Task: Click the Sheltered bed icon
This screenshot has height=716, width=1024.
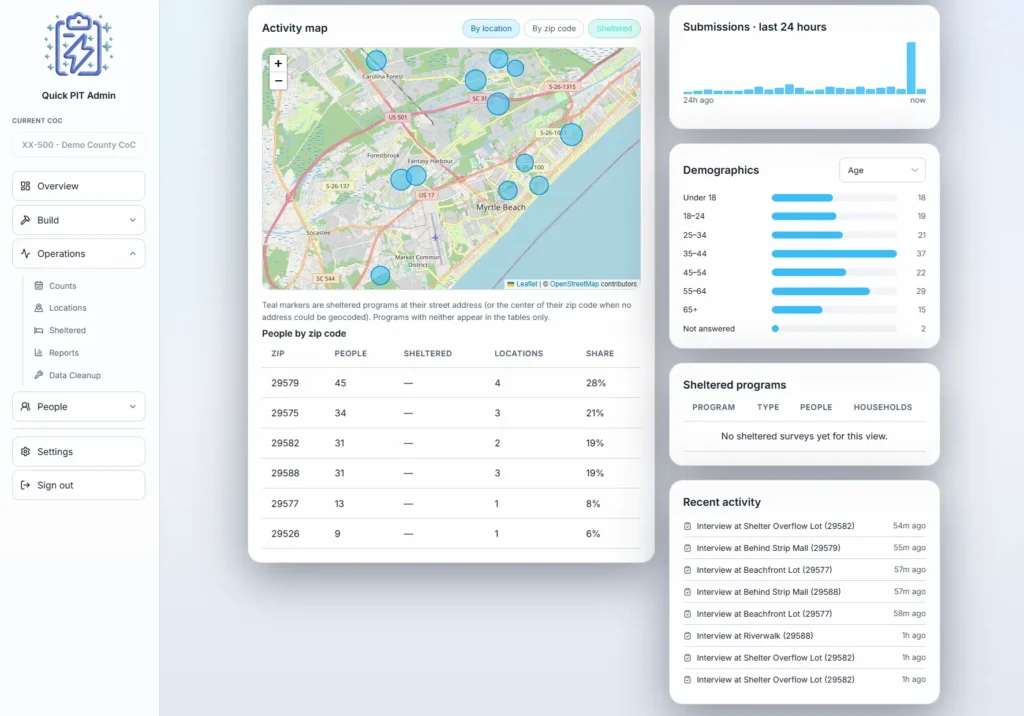Action: (x=39, y=331)
